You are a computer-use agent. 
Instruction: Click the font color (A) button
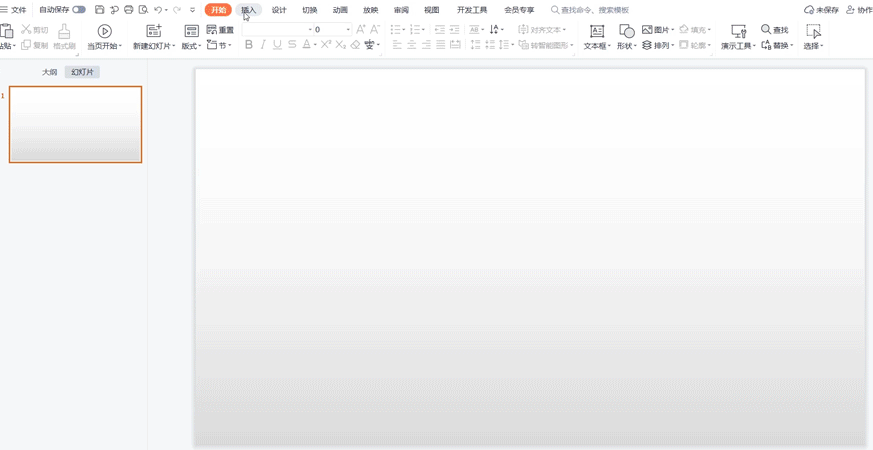(307, 45)
